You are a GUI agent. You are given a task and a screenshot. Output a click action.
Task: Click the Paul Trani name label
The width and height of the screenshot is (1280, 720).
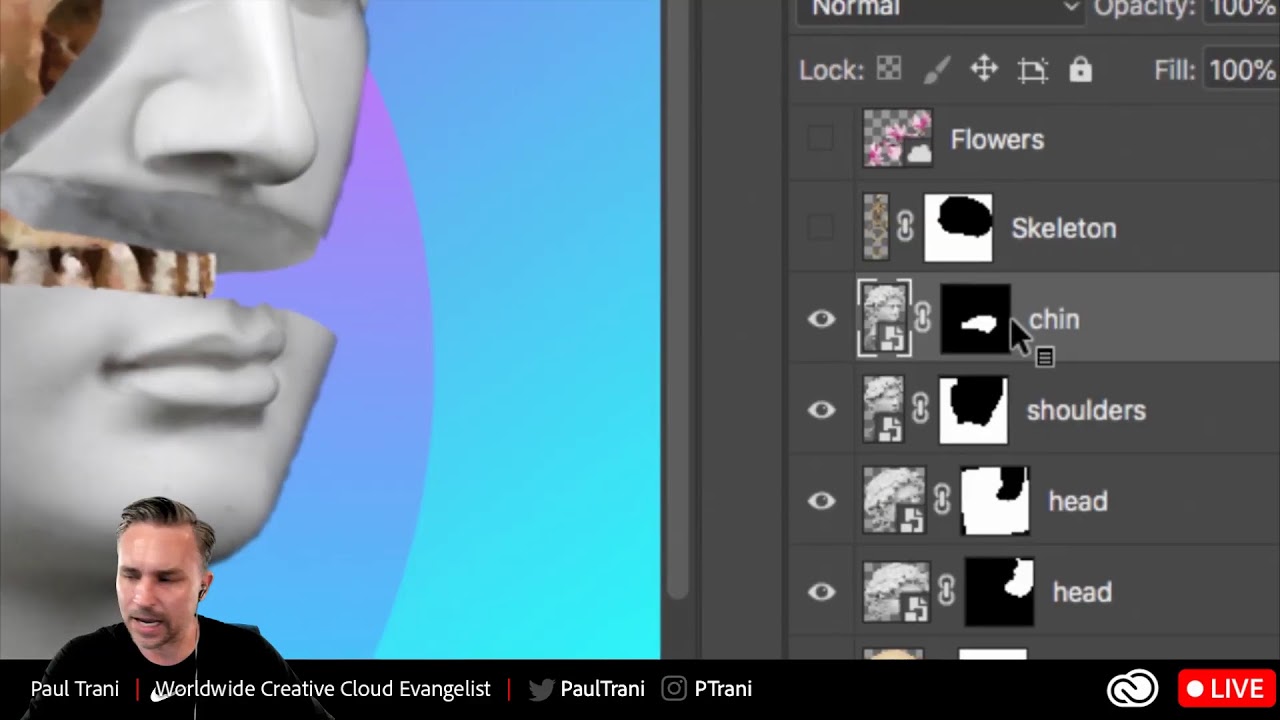point(75,689)
